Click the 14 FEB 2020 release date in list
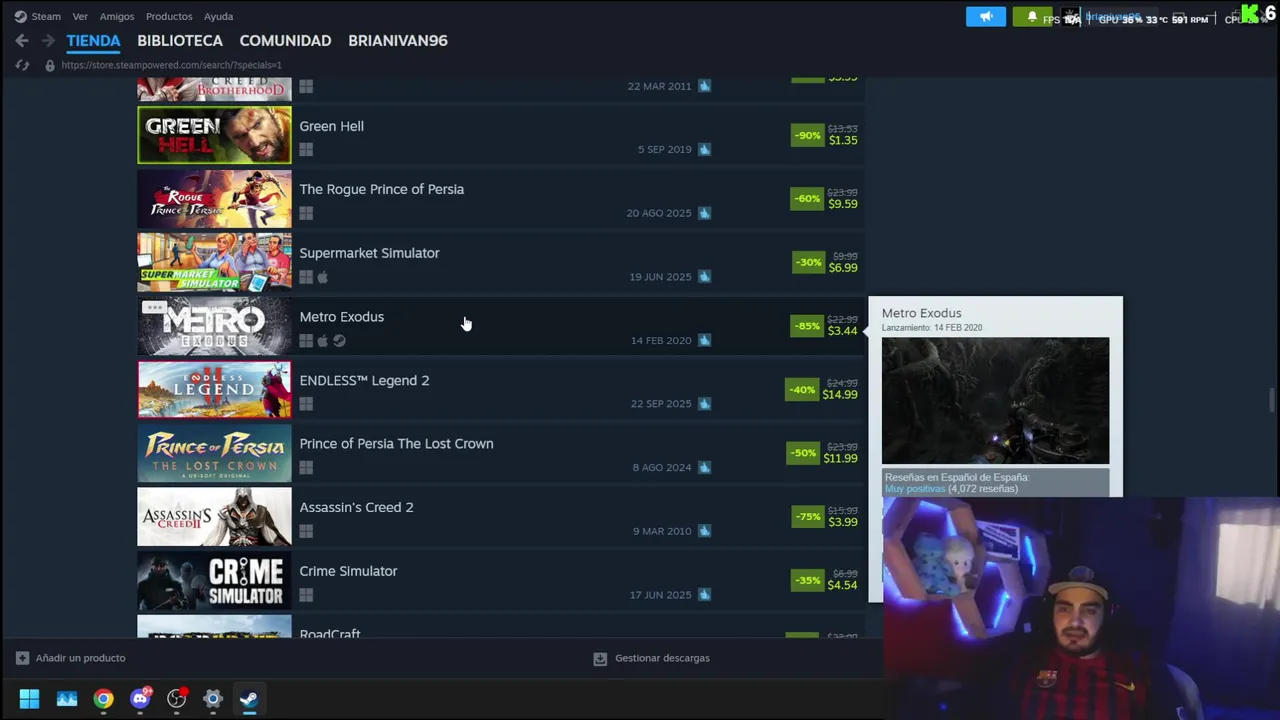The image size is (1280, 720). pyautogui.click(x=661, y=341)
